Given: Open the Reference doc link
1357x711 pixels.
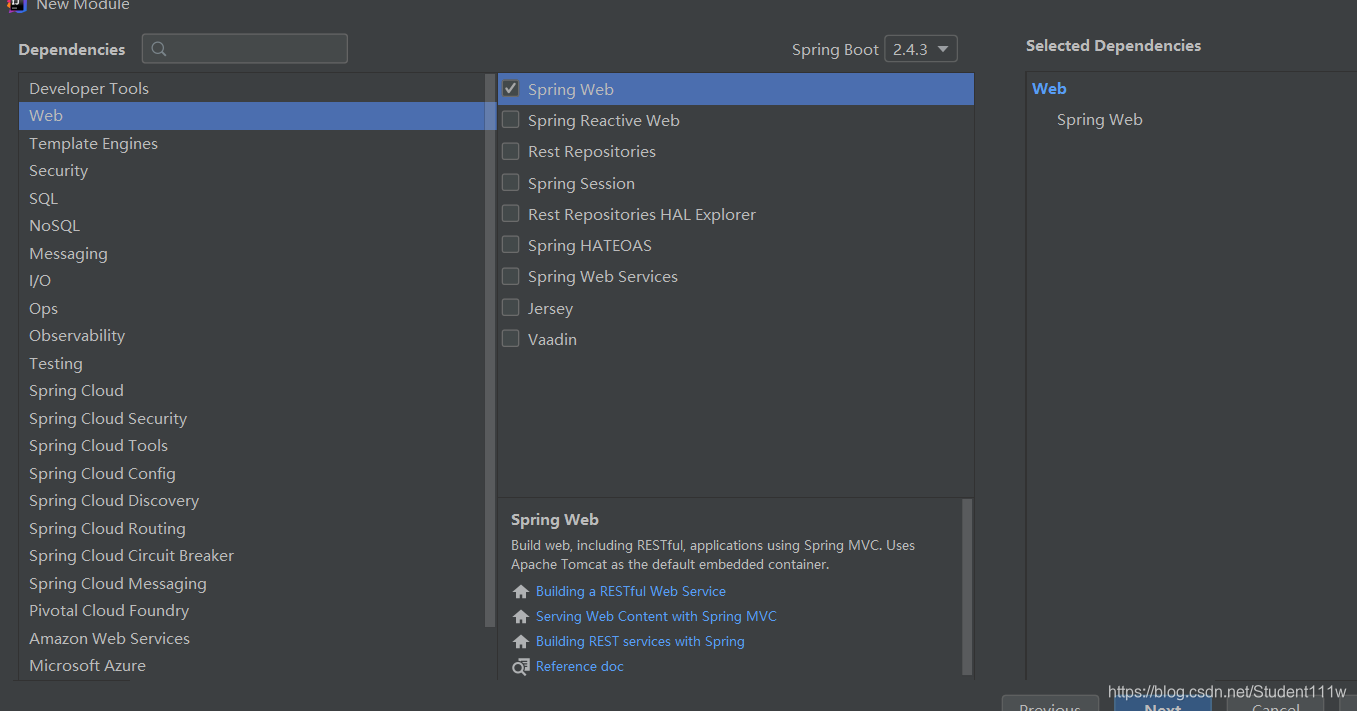Looking at the screenshot, I should pos(580,667).
